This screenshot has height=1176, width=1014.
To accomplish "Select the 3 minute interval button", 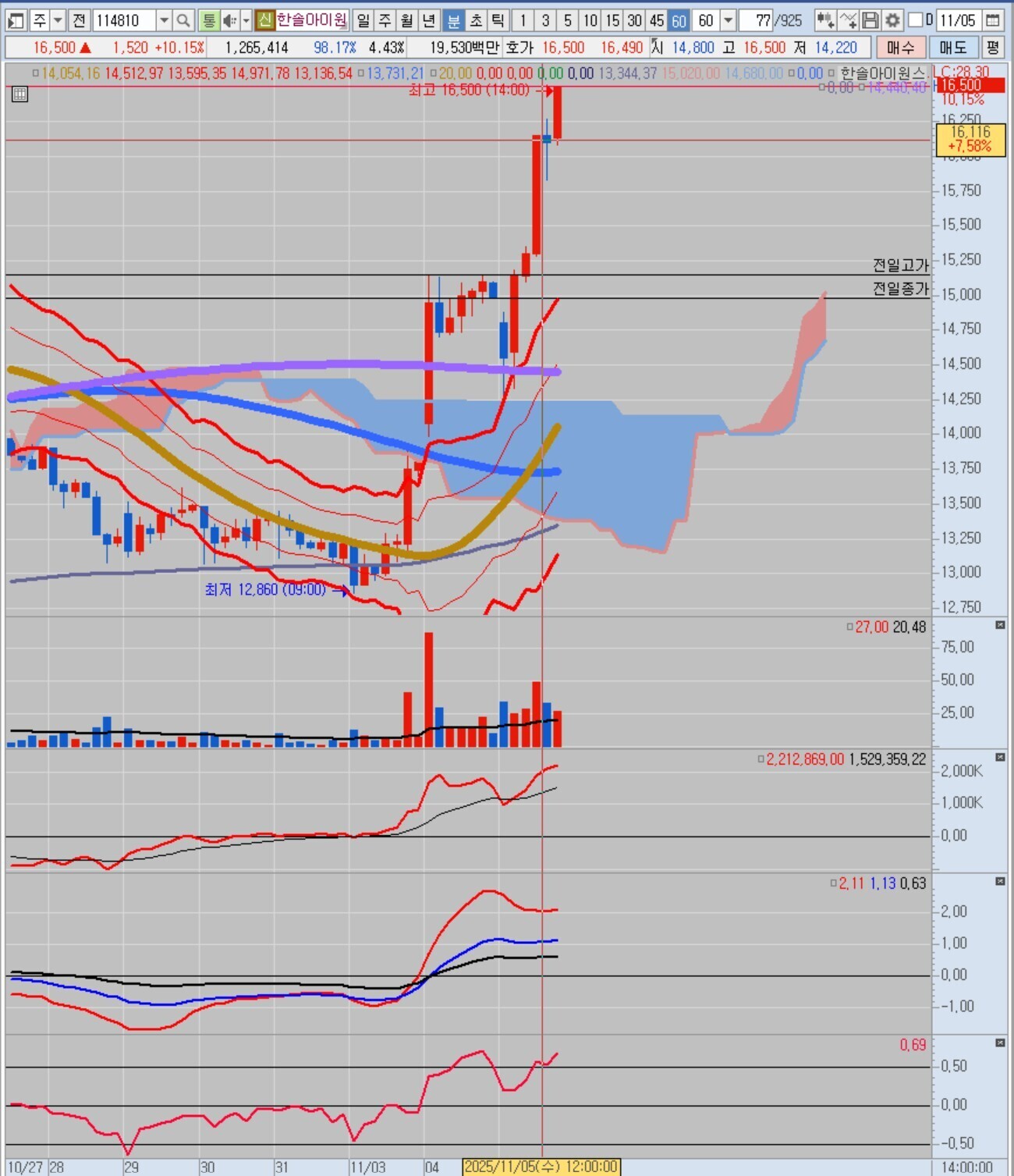I will coord(545,20).
